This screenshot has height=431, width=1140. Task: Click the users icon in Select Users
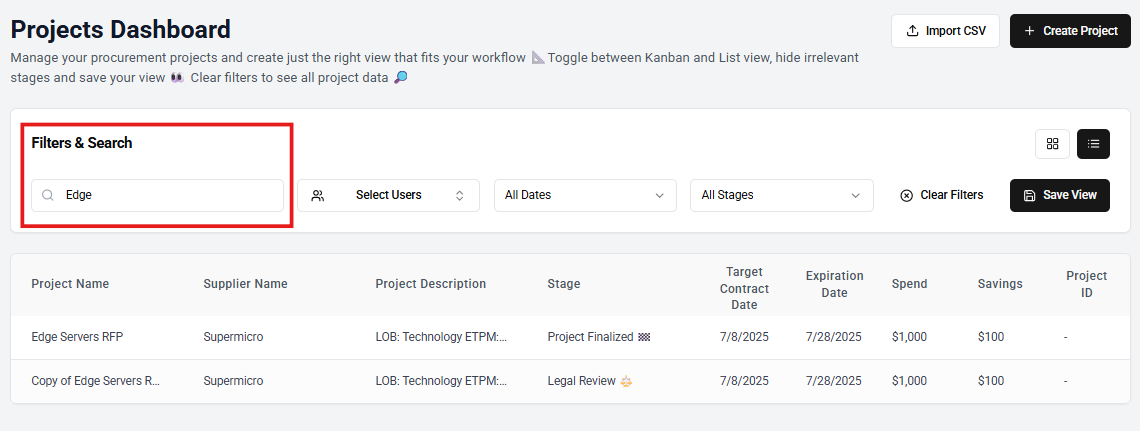tap(318, 196)
